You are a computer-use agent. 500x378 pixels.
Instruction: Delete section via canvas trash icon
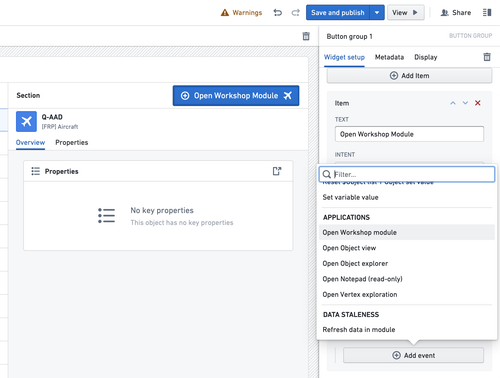tap(306, 36)
